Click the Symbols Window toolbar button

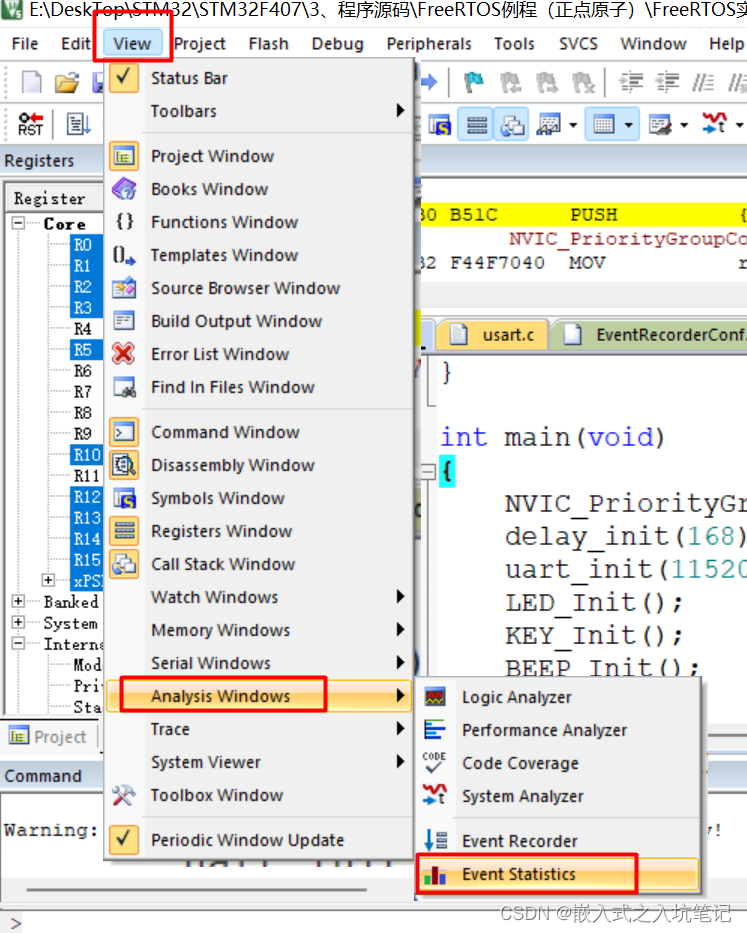440,125
